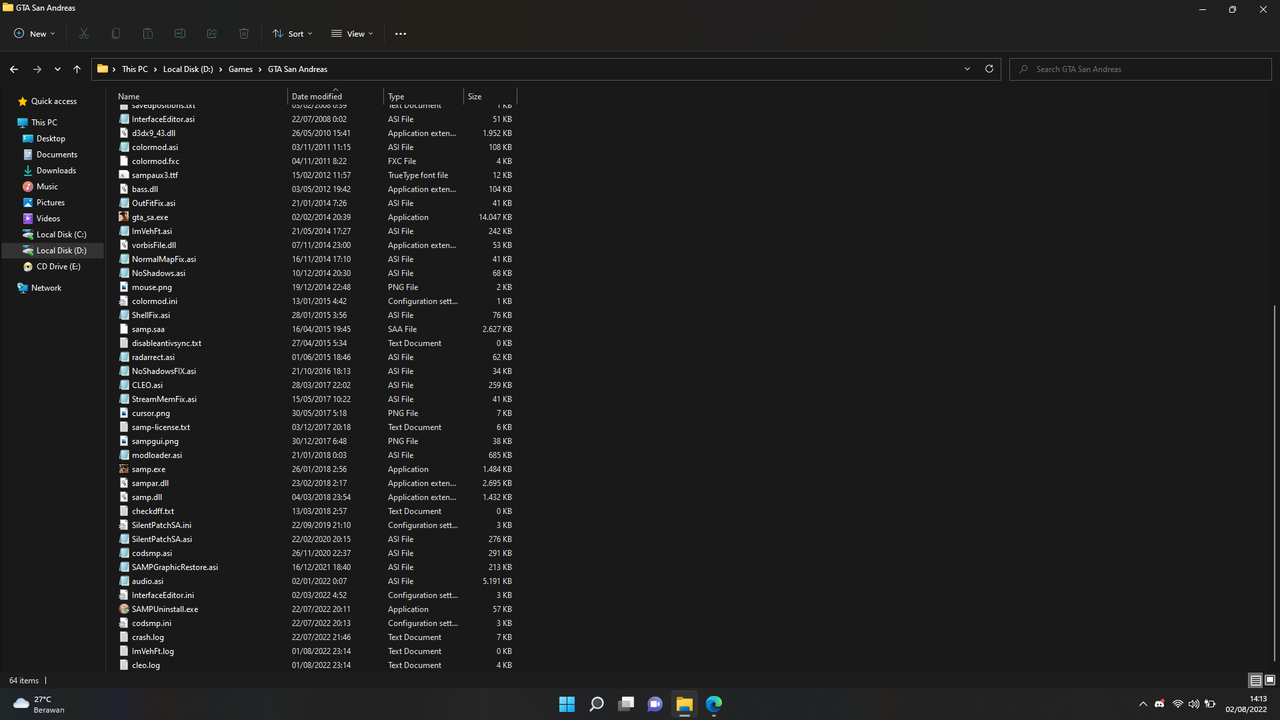The height and width of the screenshot is (720, 1280).
Task: Click the Copy icon in toolbar
Action: [x=116, y=34]
